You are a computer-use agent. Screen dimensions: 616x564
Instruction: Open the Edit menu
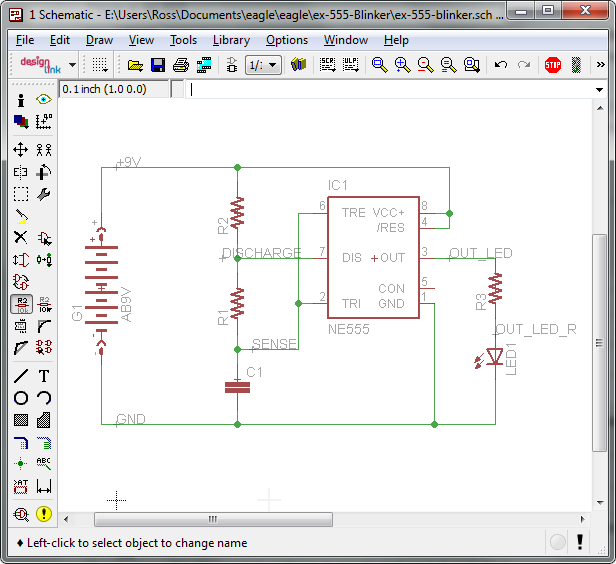click(60, 40)
